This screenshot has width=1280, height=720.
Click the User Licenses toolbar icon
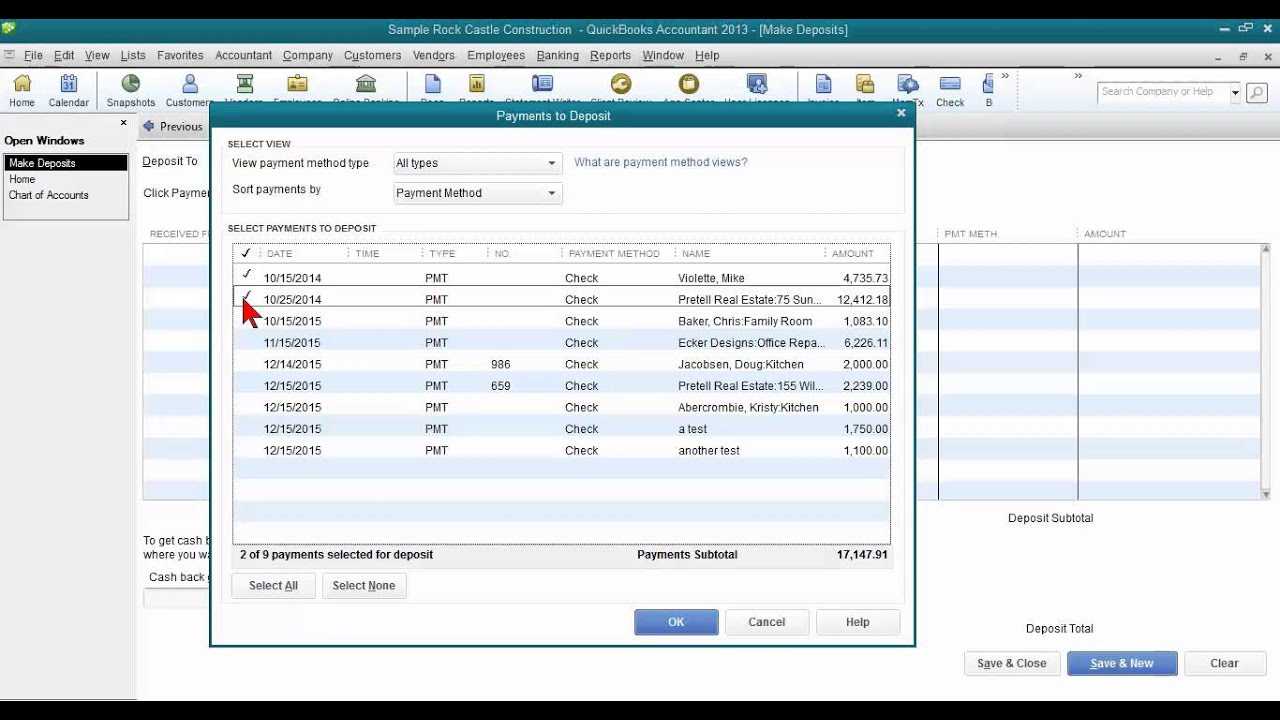click(x=757, y=88)
